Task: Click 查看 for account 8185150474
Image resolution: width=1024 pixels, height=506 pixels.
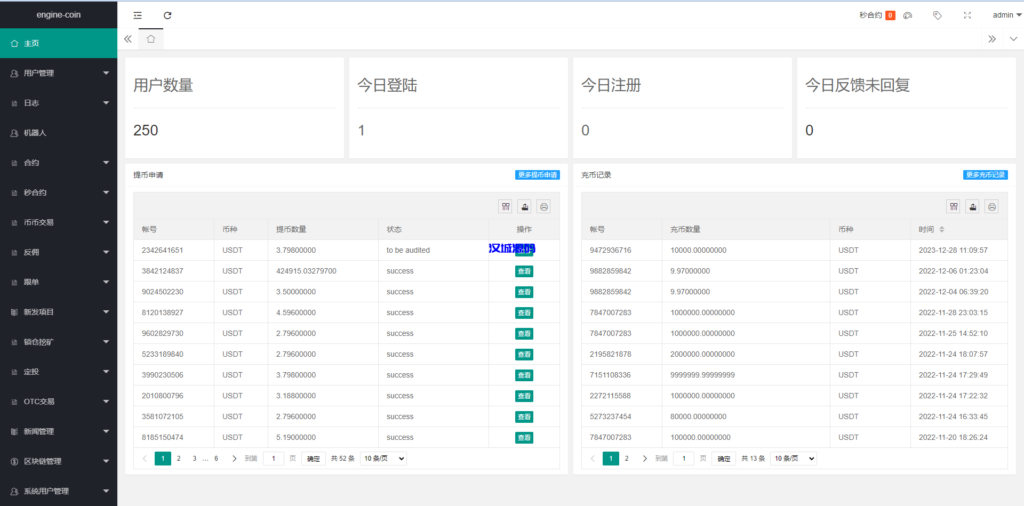Action: pyautogui.click(x=524, y=437)
